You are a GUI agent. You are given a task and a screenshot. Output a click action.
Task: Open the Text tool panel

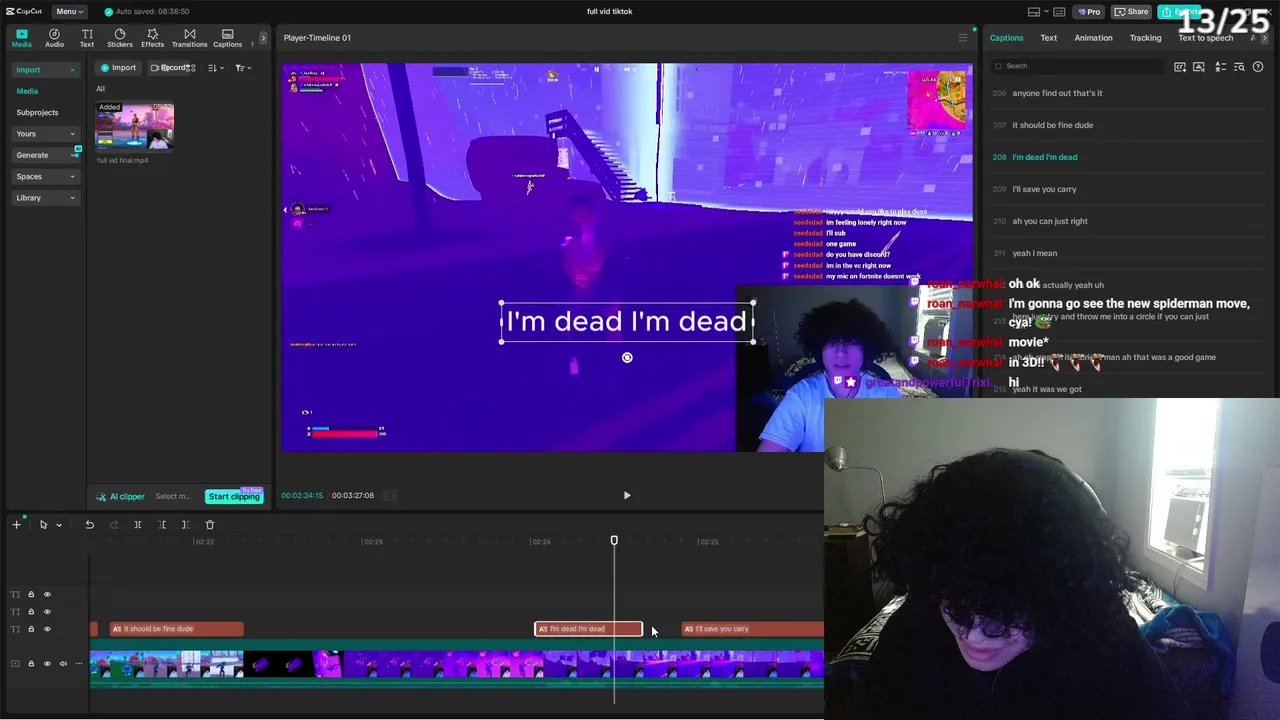coord(87,38)
